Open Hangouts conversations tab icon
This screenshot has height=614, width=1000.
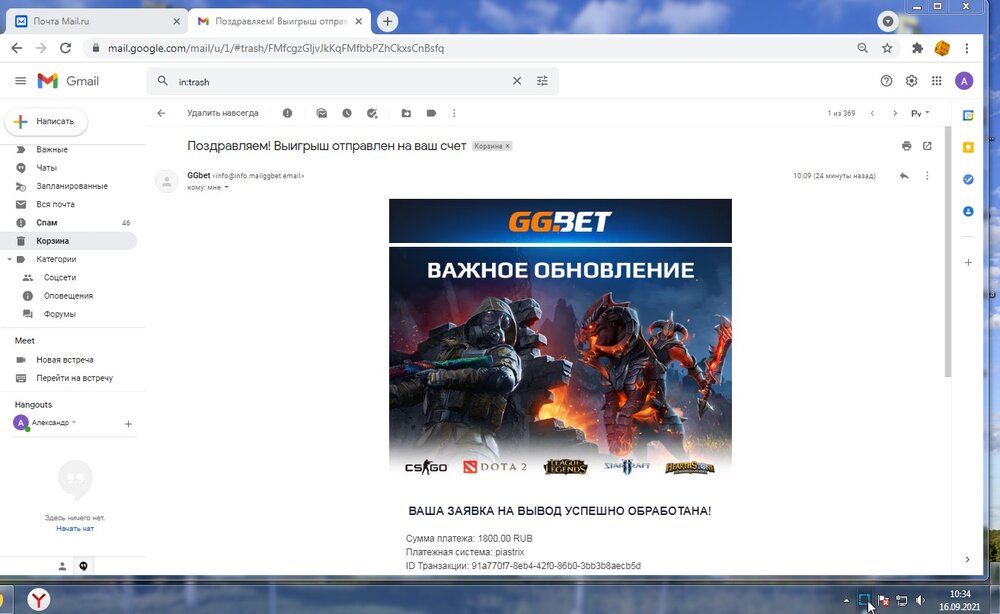pos(84,566)
